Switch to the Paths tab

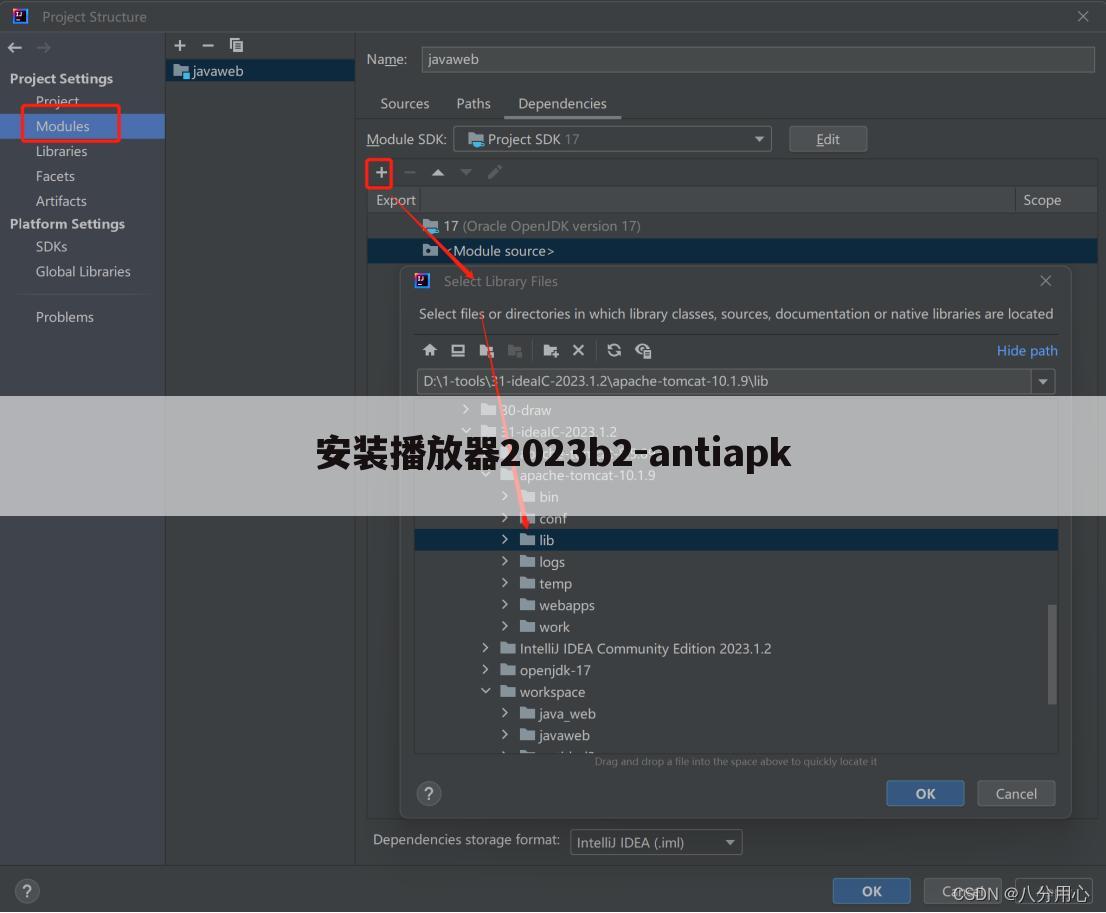[x=473, y=104]
